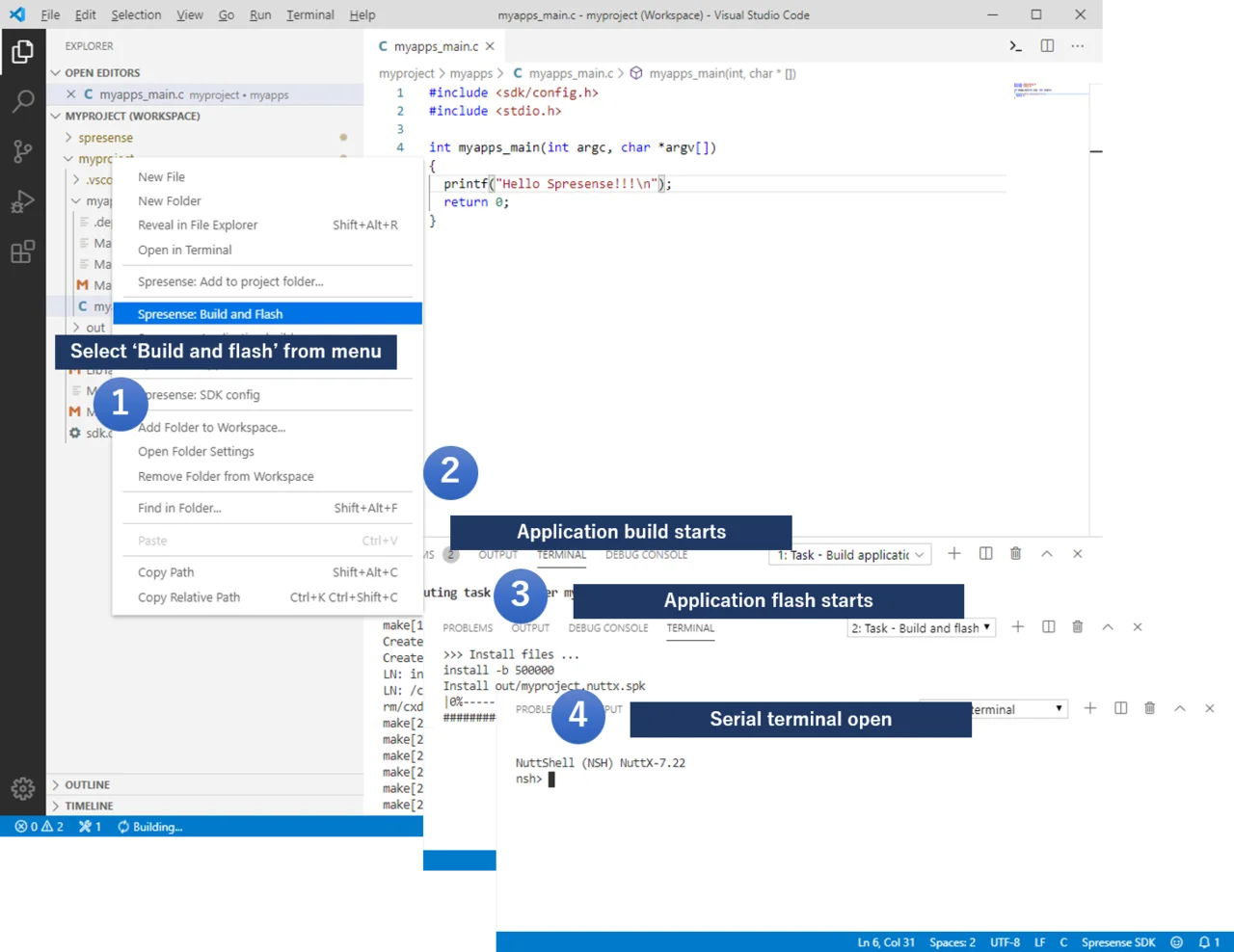The height and width of the screenshot is (952, 1234).
Task: Select 'Open in Terminal' from context menu
Action: click(267, 250)
